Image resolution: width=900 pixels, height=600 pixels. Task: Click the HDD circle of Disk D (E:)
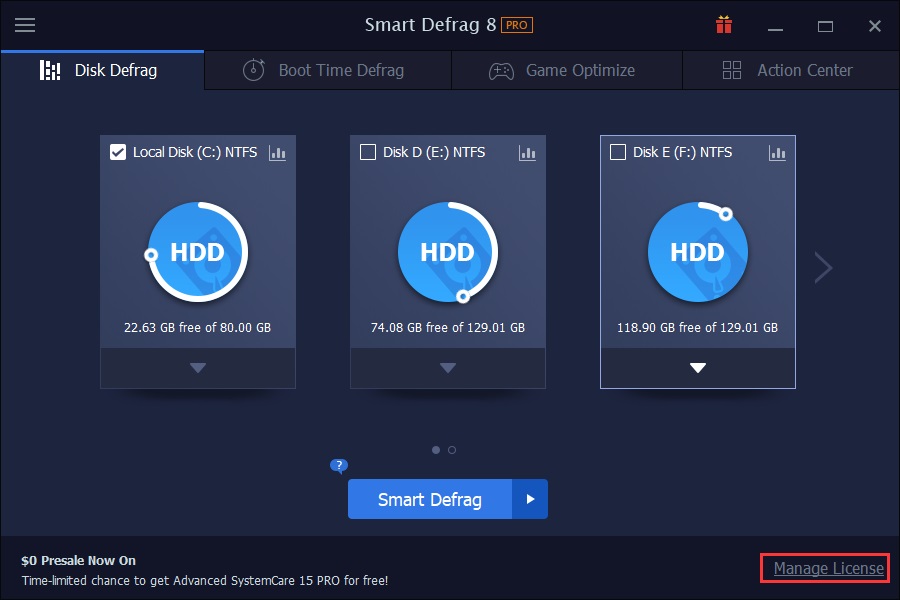[448, 252]
